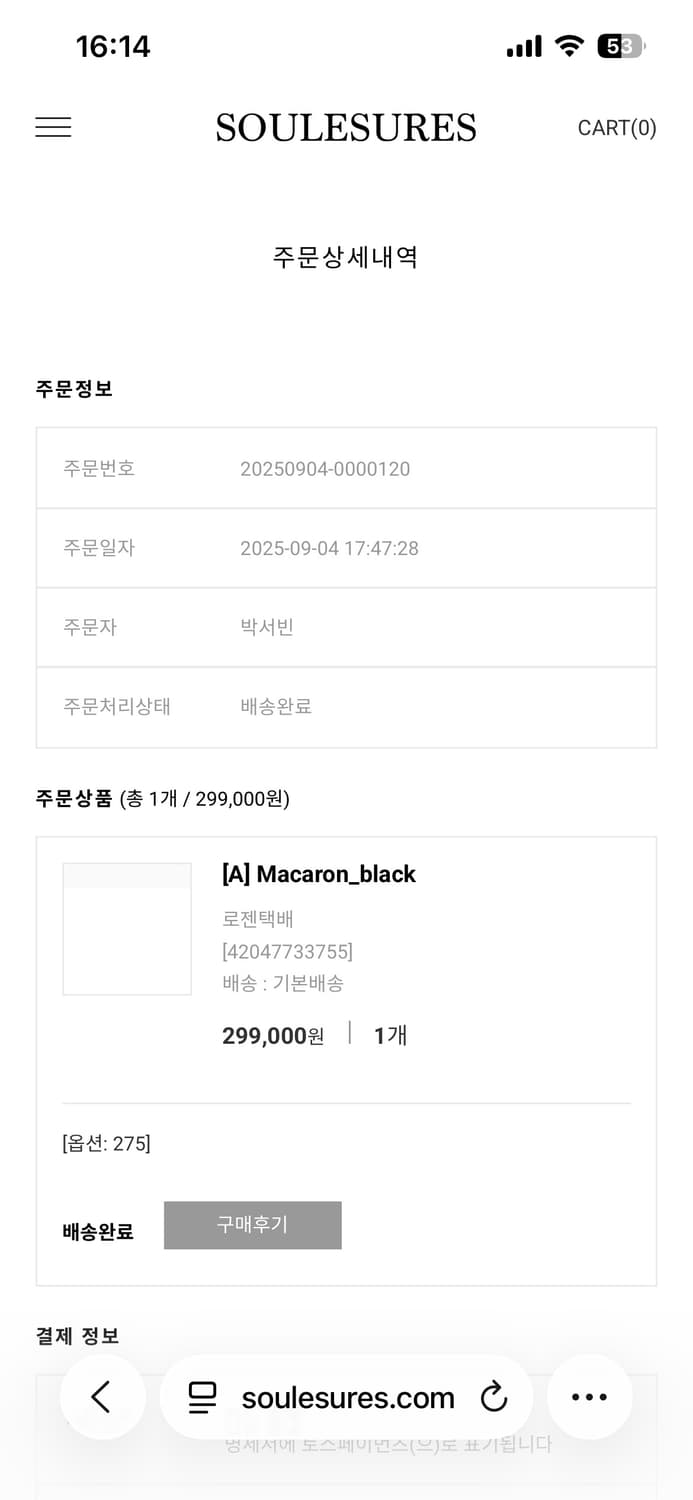The image size is (693, 1500).
Task: Tap the soulesures.com address bar
Action: tap(346, 1397)
